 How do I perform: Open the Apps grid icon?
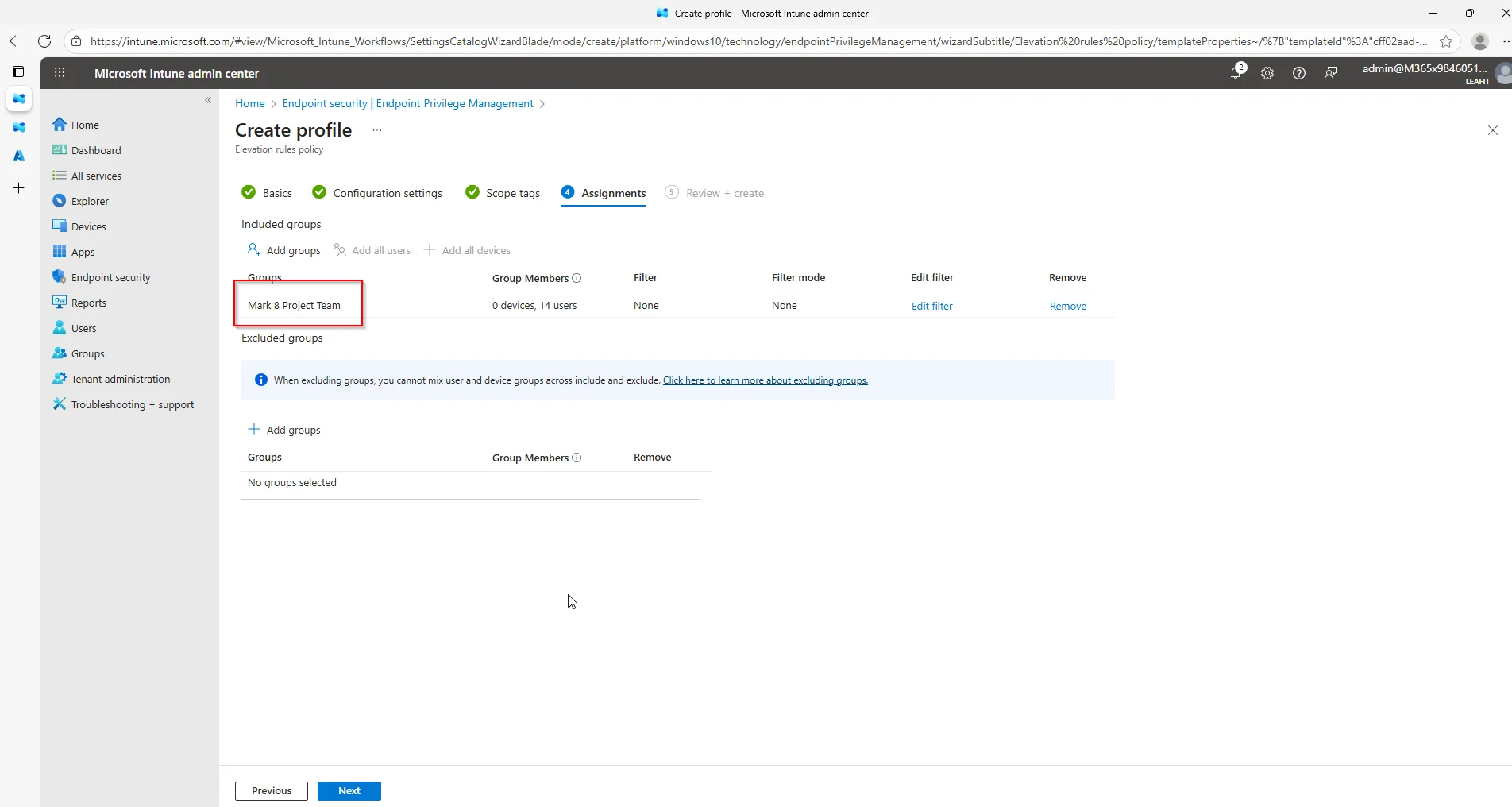click(60, 252)
